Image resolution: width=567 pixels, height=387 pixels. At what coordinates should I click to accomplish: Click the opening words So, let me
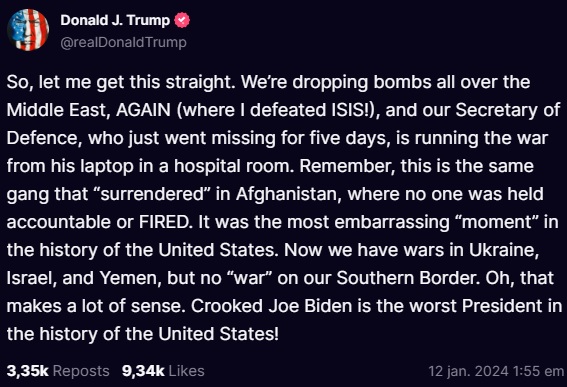(x=50, y=82)
